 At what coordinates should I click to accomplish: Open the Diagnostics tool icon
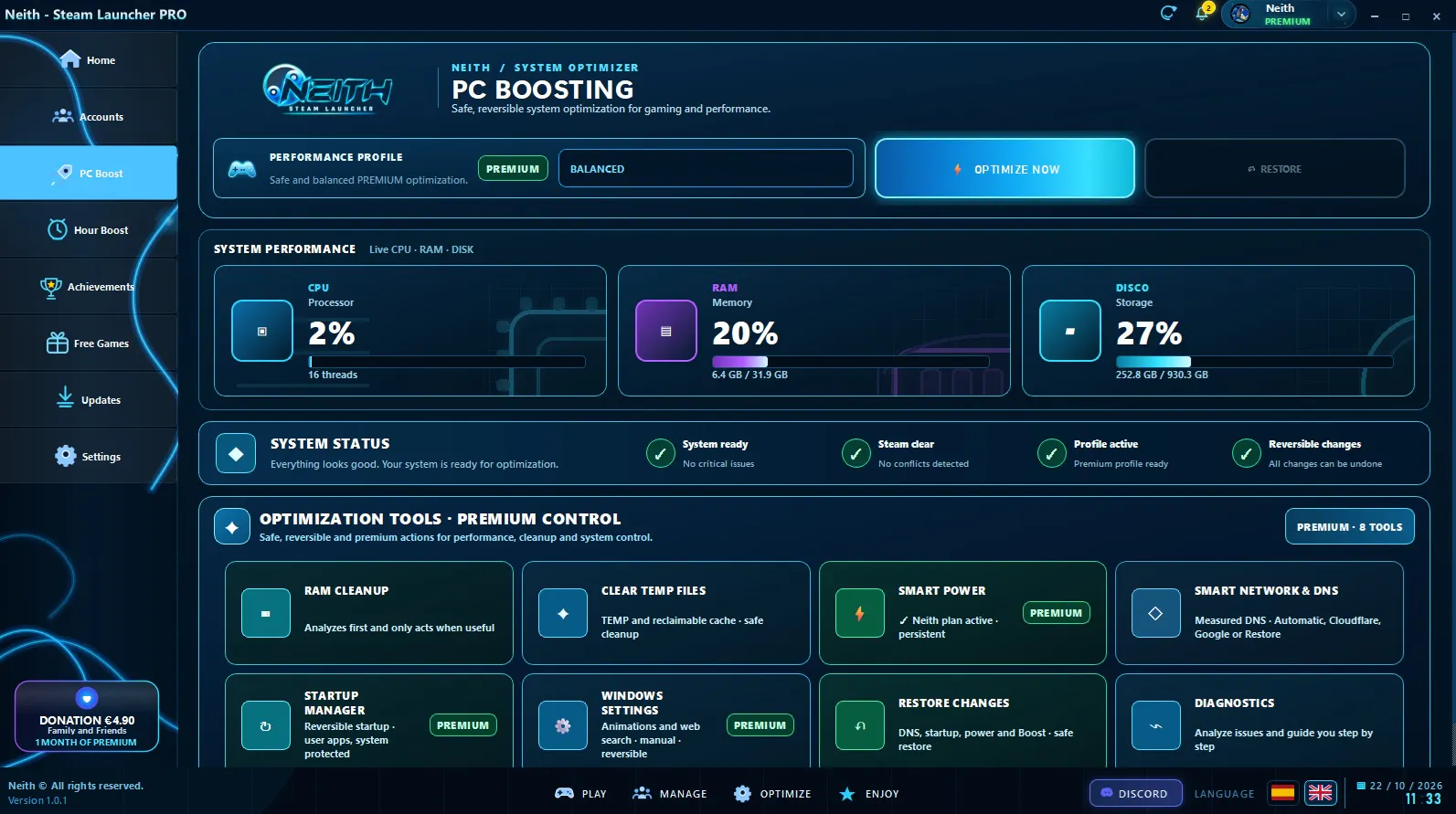pyautogui.click(x=1155, y=725)
